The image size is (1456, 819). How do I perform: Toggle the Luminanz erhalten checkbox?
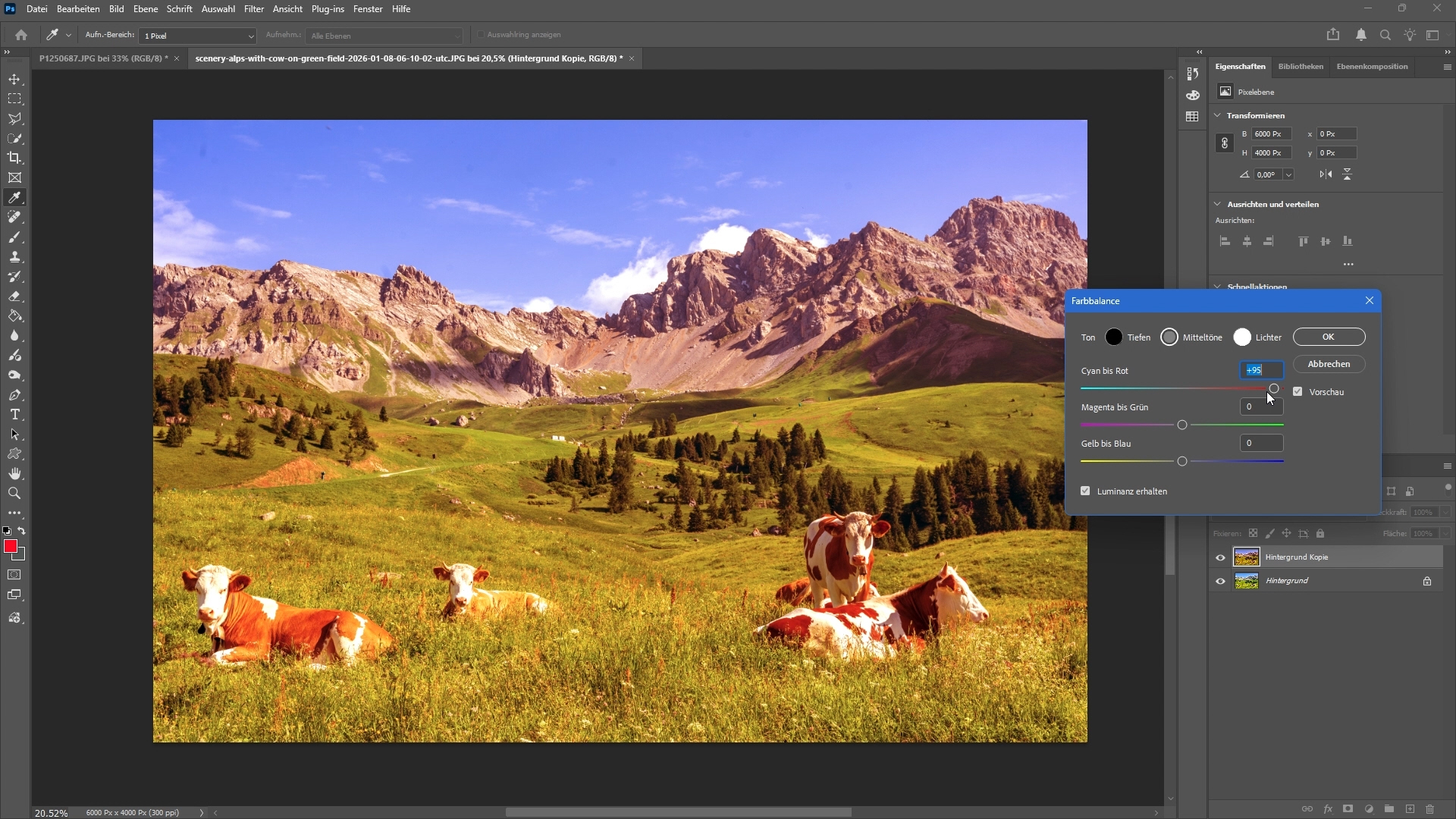1085,491
